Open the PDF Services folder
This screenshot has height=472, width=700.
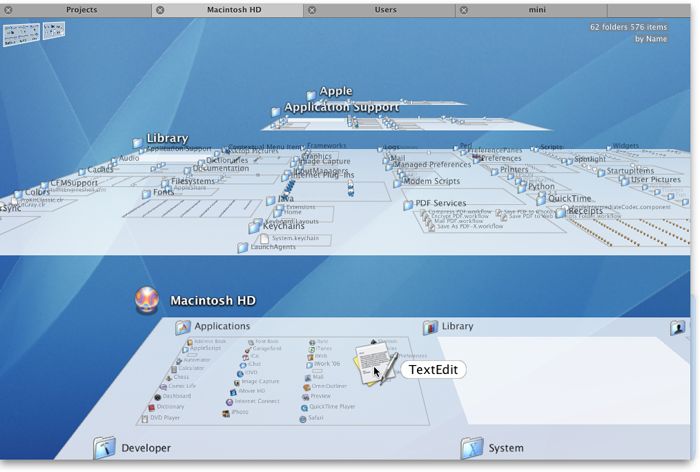[408, 204]
